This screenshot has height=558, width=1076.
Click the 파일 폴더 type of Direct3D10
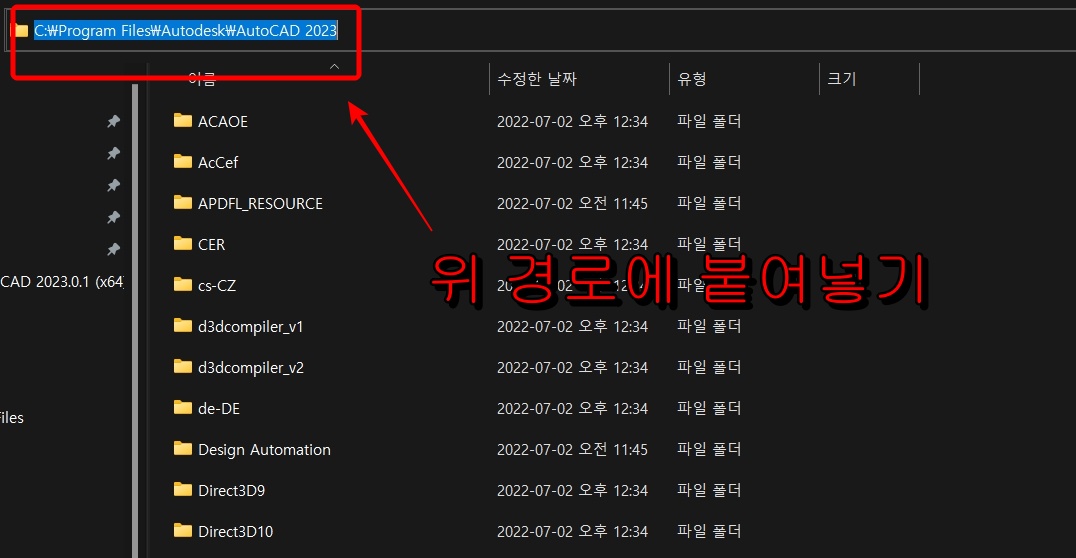point(709,531)
